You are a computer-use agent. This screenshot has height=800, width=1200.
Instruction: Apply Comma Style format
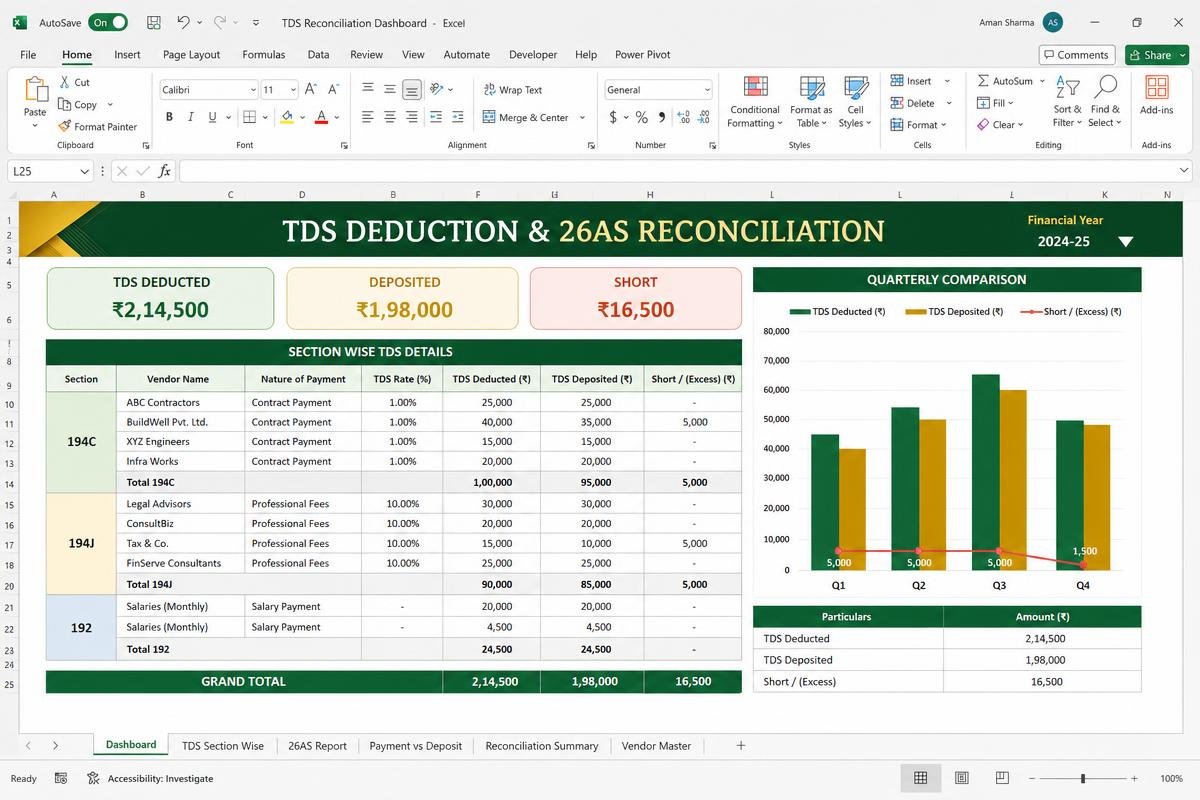(x=661, y=117)
